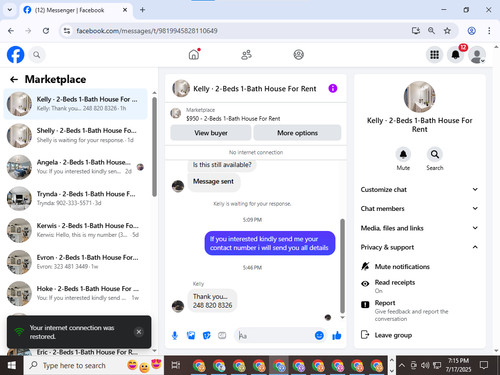Click the Windows taskbar search box
This screenshot has height=375, width=500.
93,365
